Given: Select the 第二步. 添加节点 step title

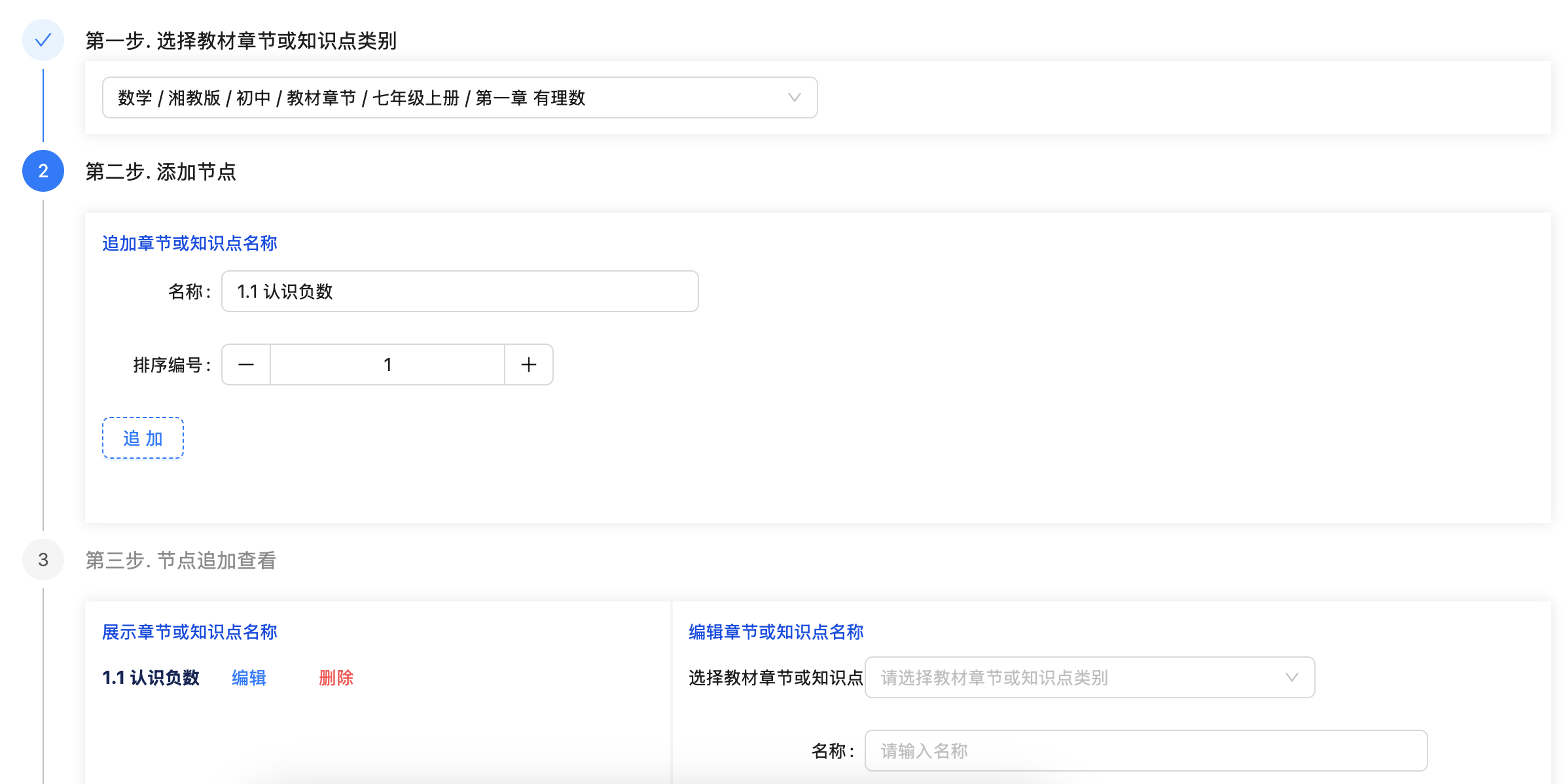Looking at the screenshot, I should tap(160, 171).
